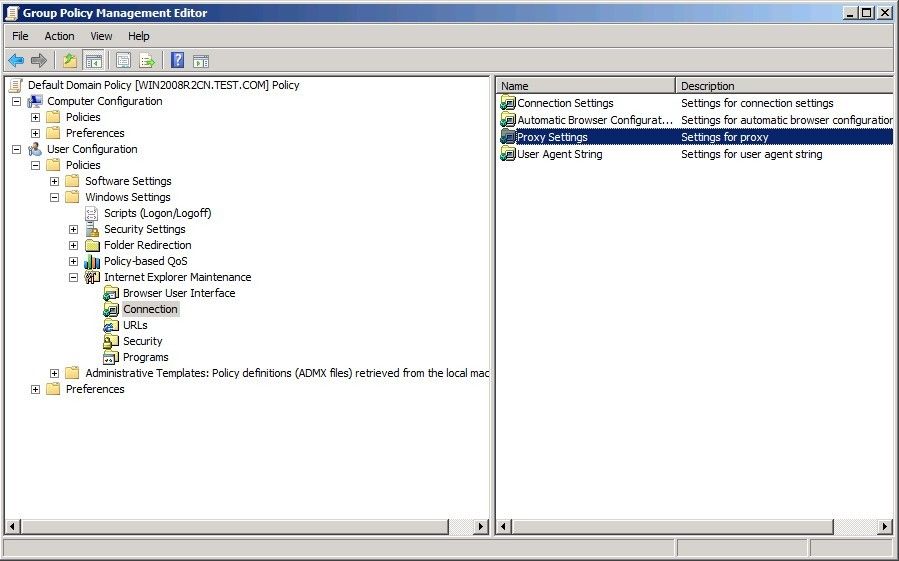Collapse the Internet Explorer Maintenance node
The height and width of the screenshot is (561, 899).
73,277
